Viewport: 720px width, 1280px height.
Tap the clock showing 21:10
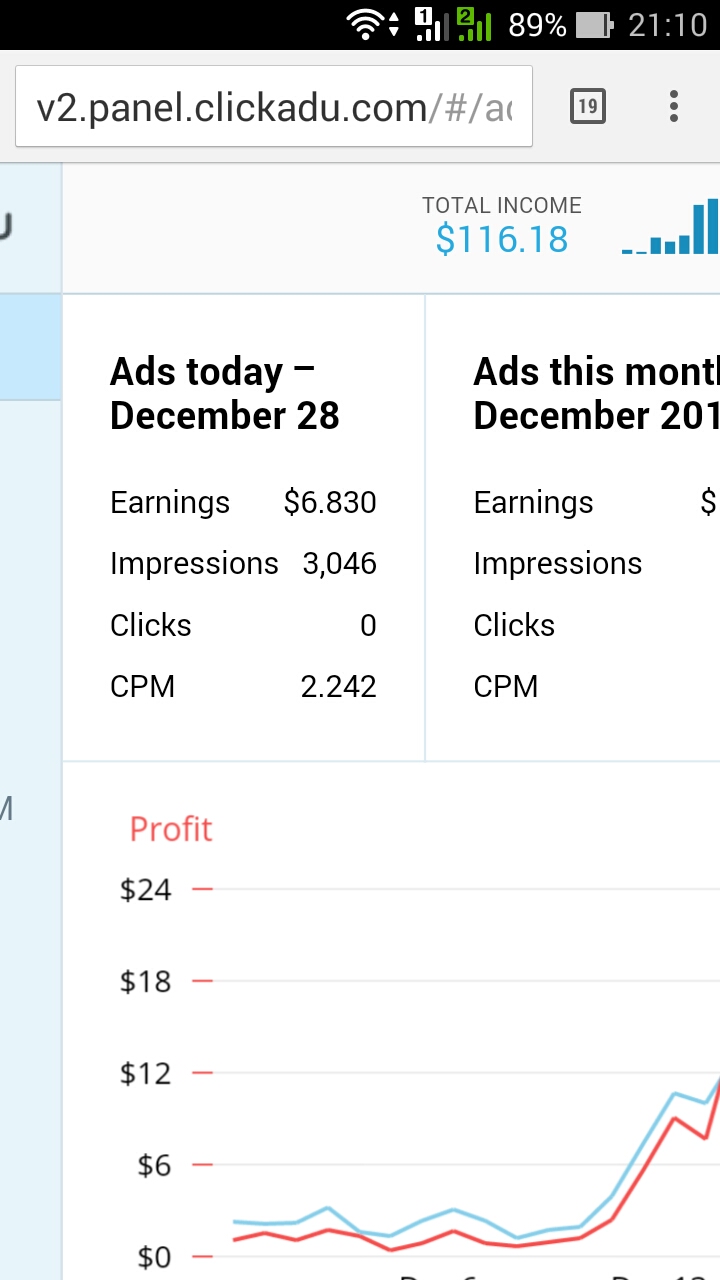coord(667,25)
